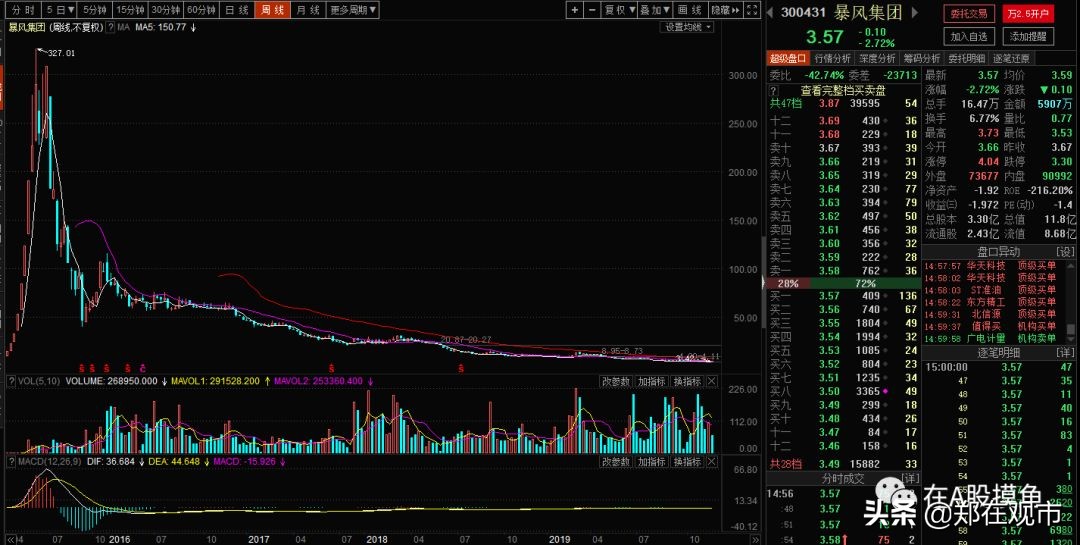The width and height of the screenshot is (1080, 545).
Task: Click red S marker near 2018-07
Action: 461,368
